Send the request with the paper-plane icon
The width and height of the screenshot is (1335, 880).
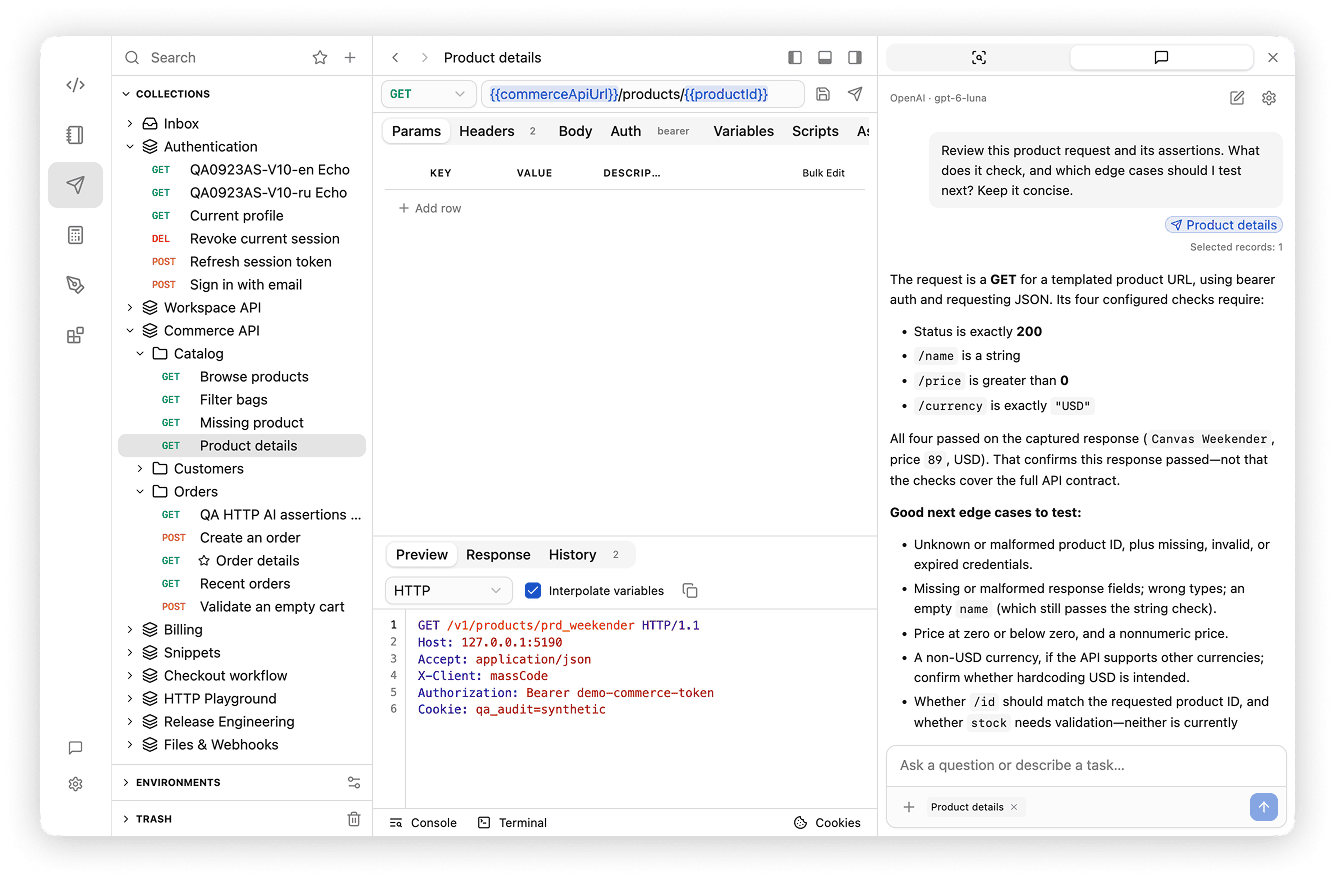pos(855,94)
